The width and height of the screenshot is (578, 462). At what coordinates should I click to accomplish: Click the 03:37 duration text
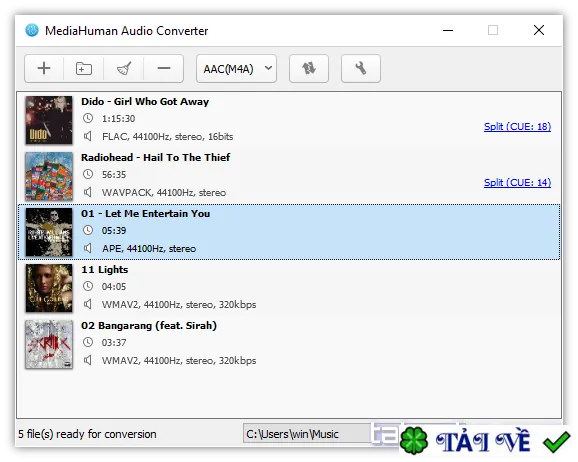(x=114, y=343)
